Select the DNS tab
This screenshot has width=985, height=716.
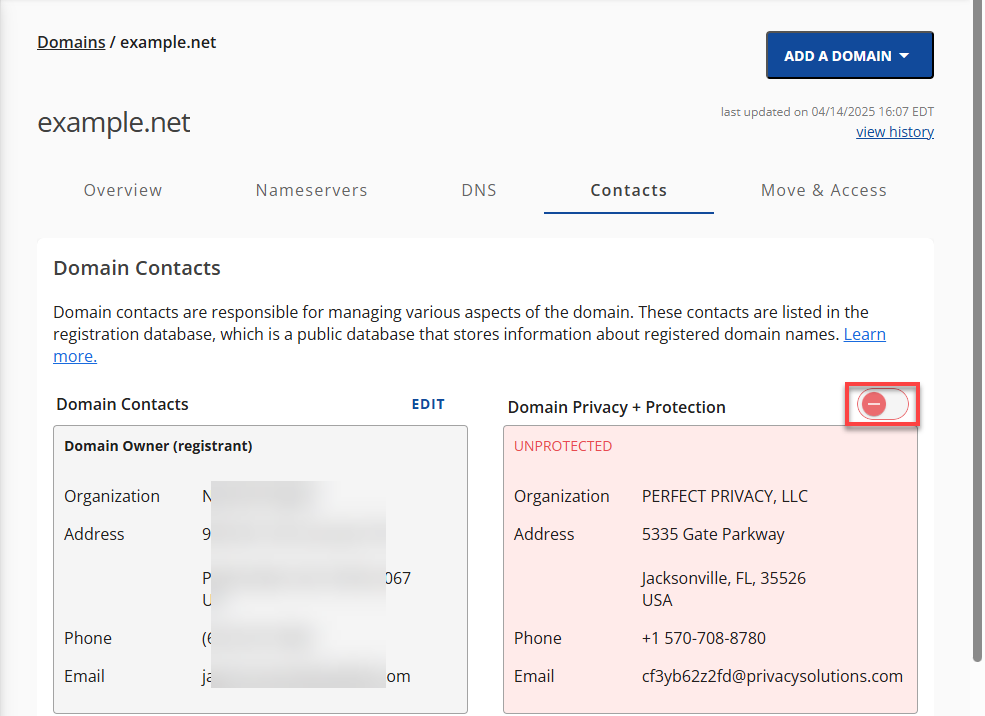[x=479, y=190]
